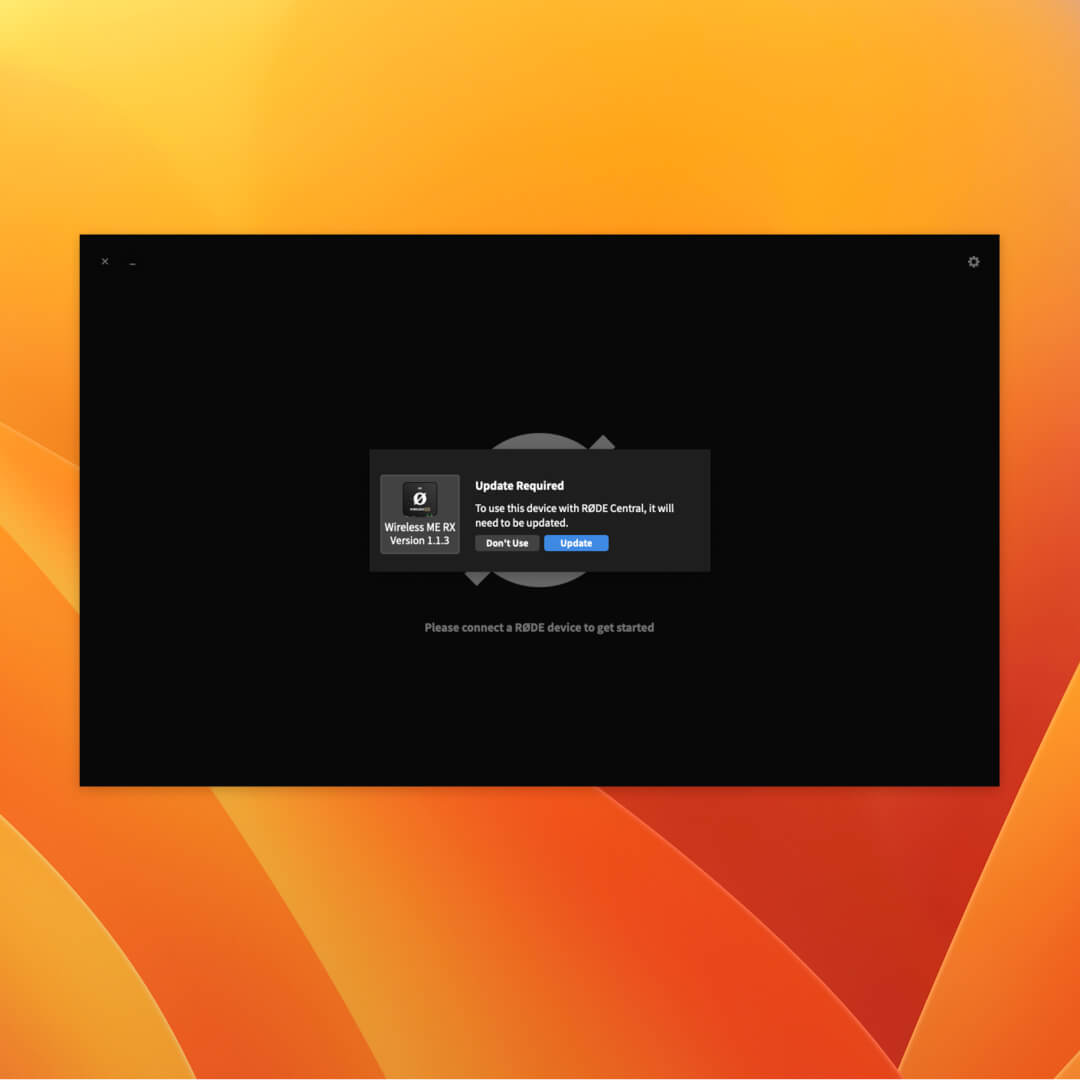
Task: Minimize the RØDE Central window
Action: (132, 263)
